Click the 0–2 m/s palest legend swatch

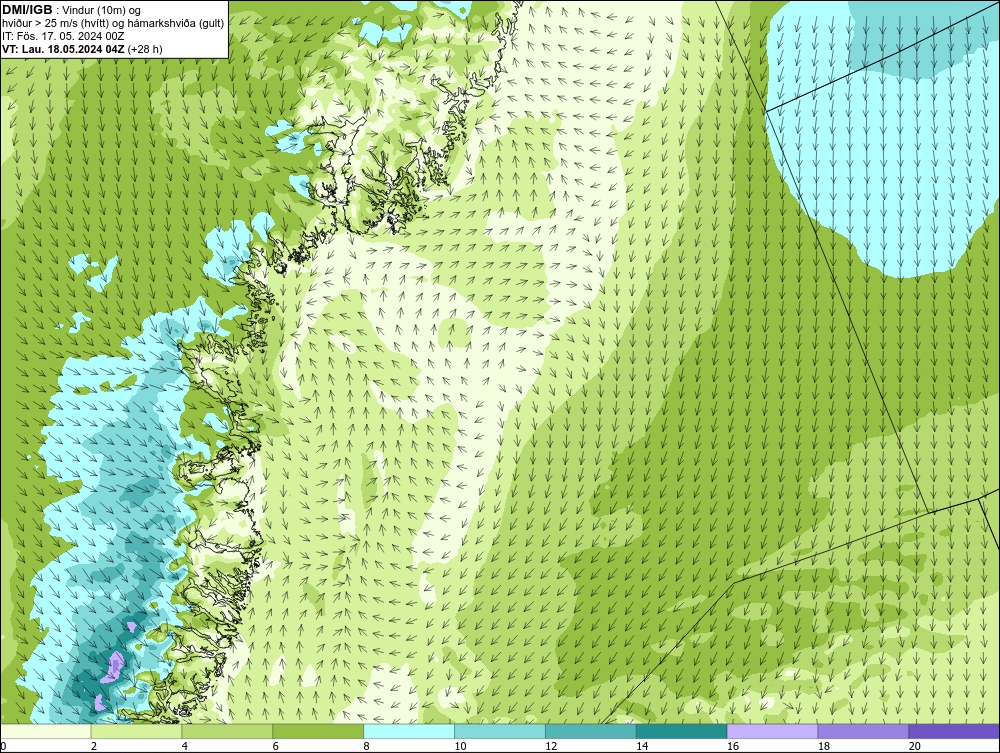coord(46,731)
